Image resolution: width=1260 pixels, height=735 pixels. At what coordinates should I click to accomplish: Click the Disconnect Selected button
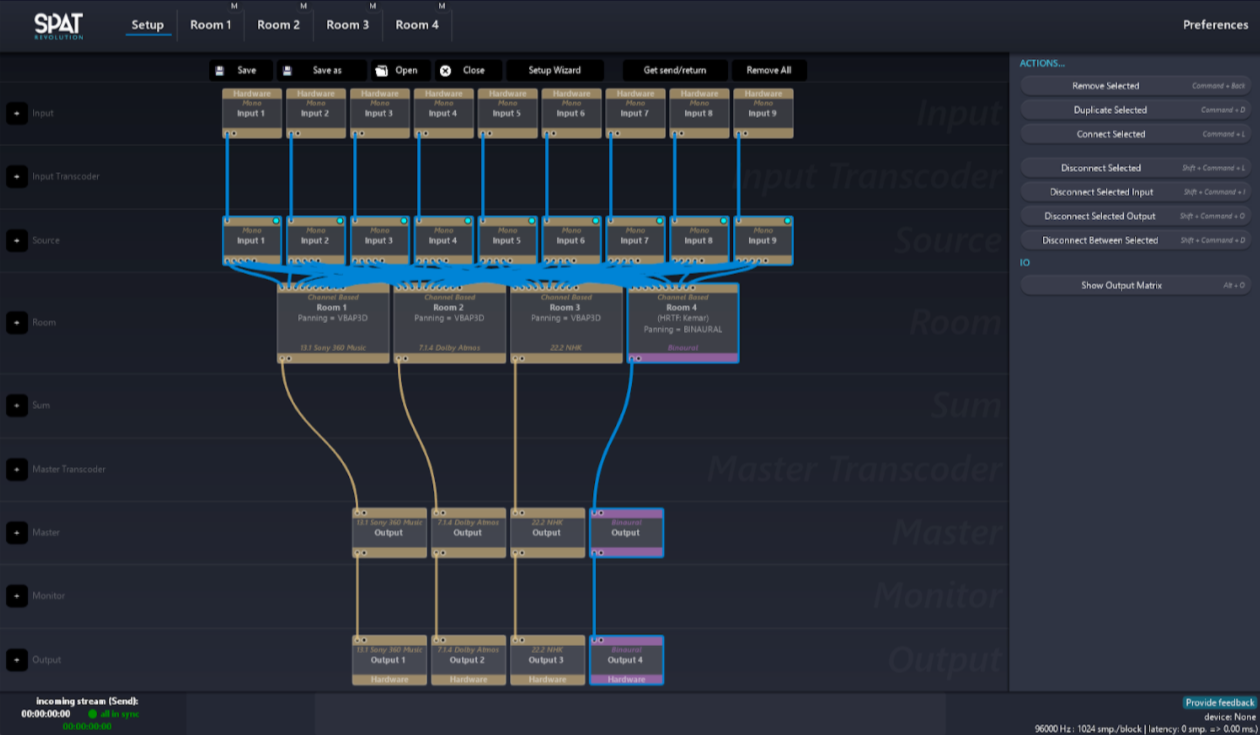(x=1135, y=168)
